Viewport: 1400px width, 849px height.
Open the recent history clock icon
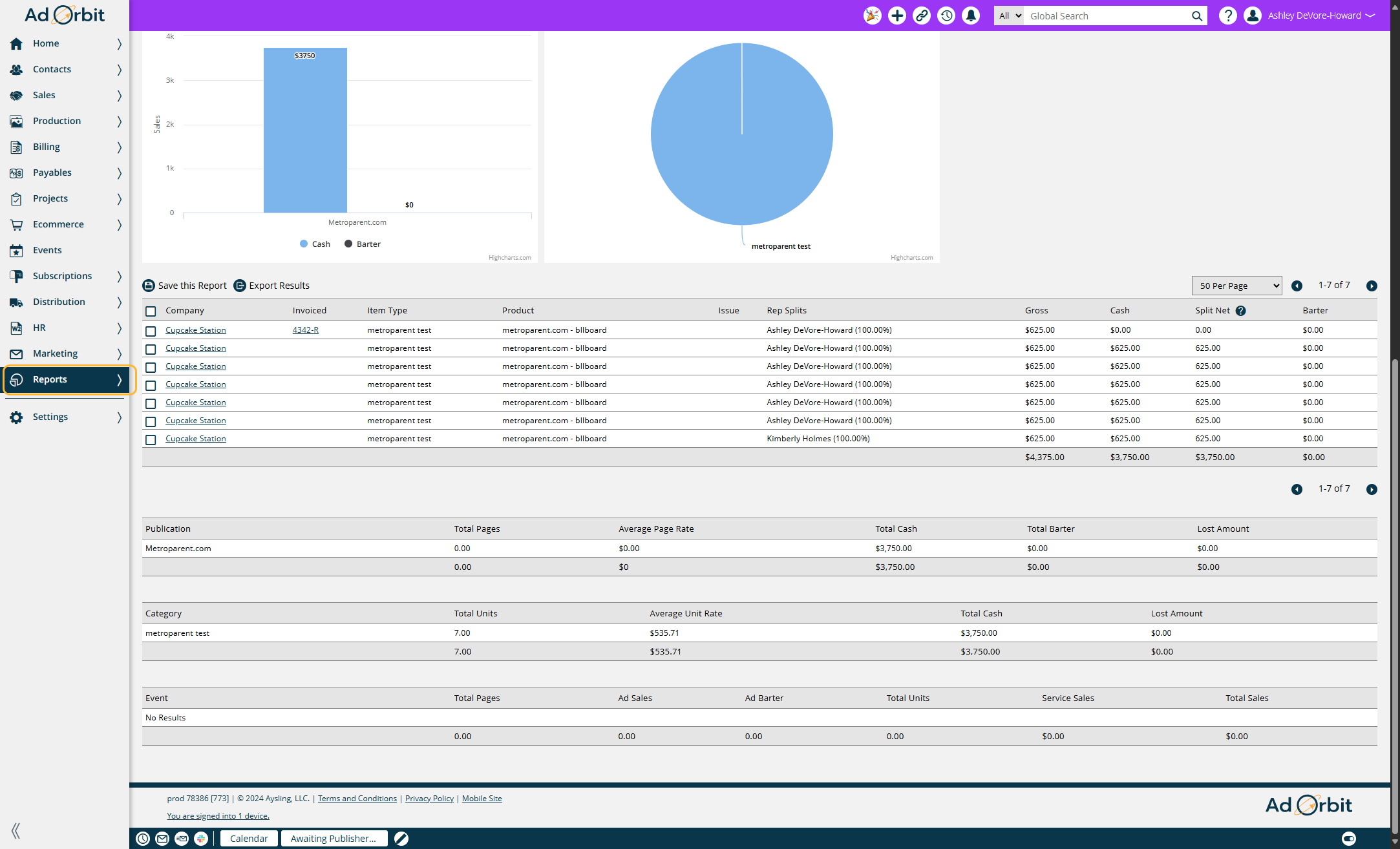[946, 16]
